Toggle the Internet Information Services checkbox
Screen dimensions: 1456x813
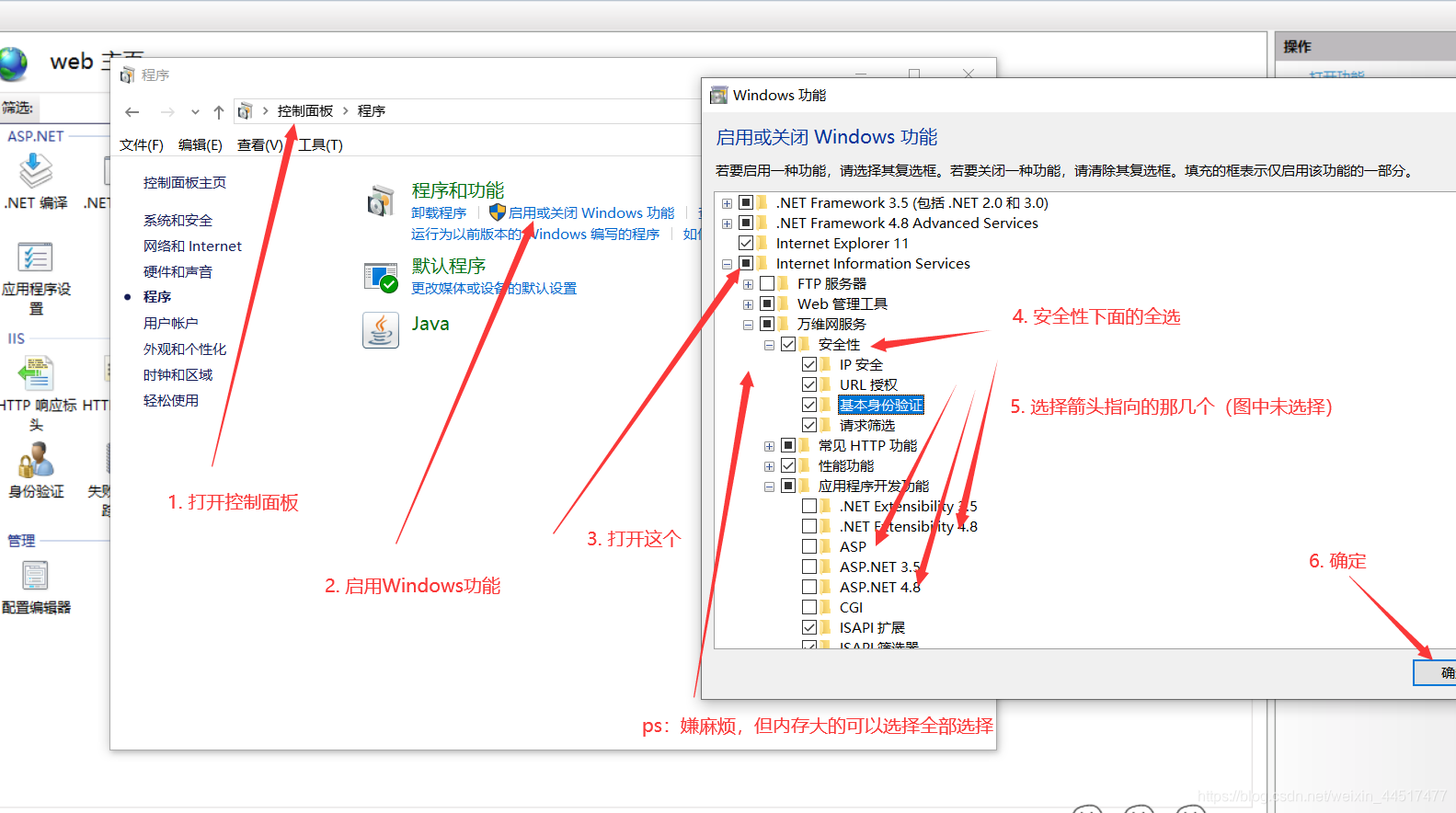747,263
